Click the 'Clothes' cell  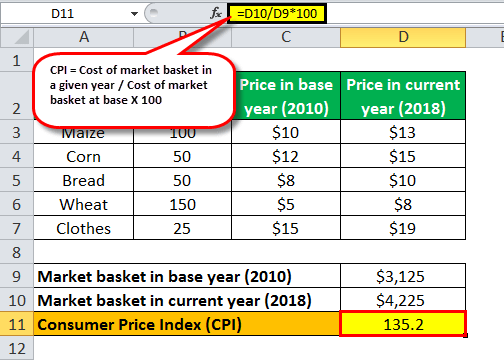tap(84, 228)
